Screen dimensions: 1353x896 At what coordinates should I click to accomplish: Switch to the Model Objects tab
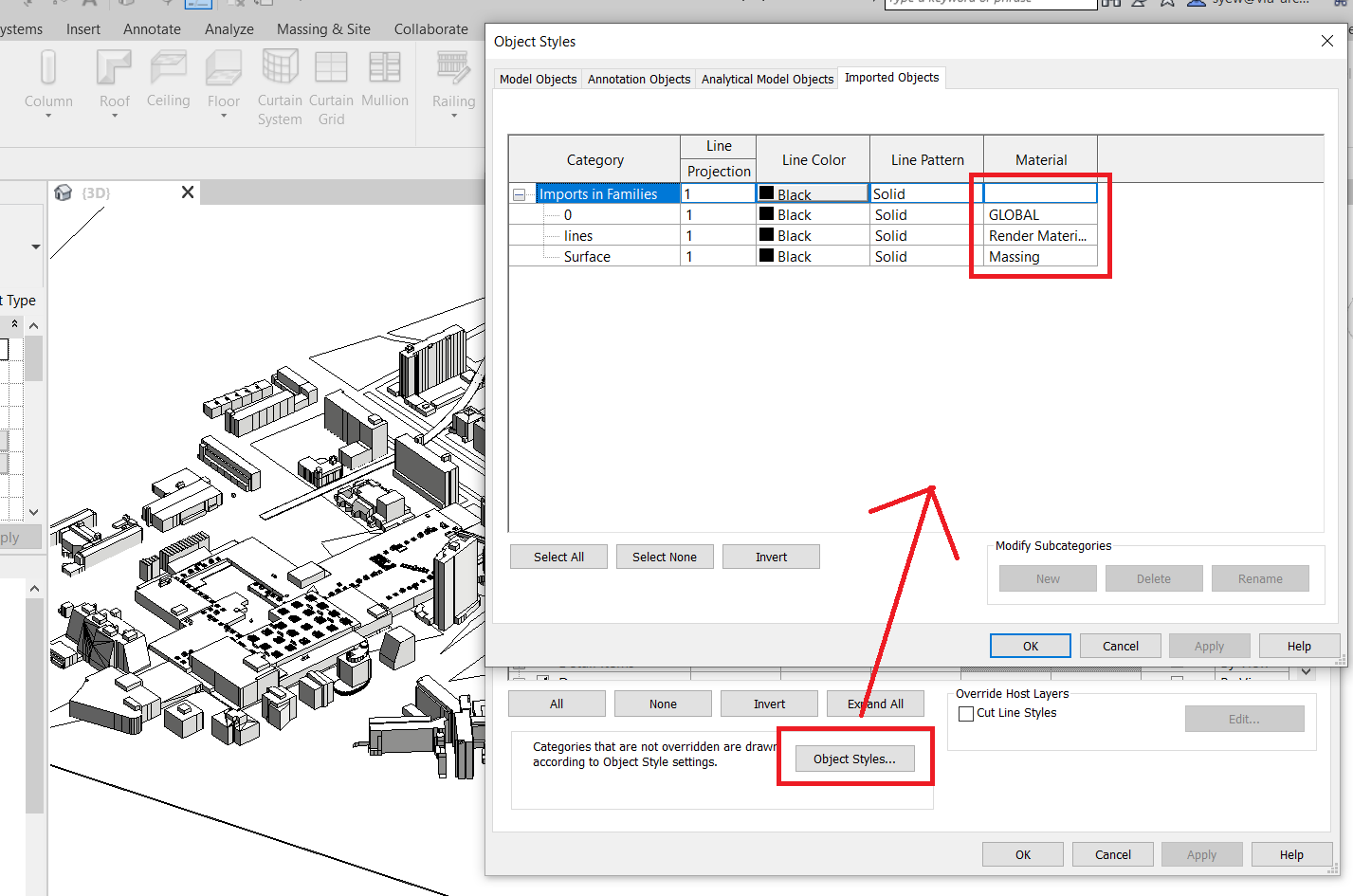click(x=538, y=79)
